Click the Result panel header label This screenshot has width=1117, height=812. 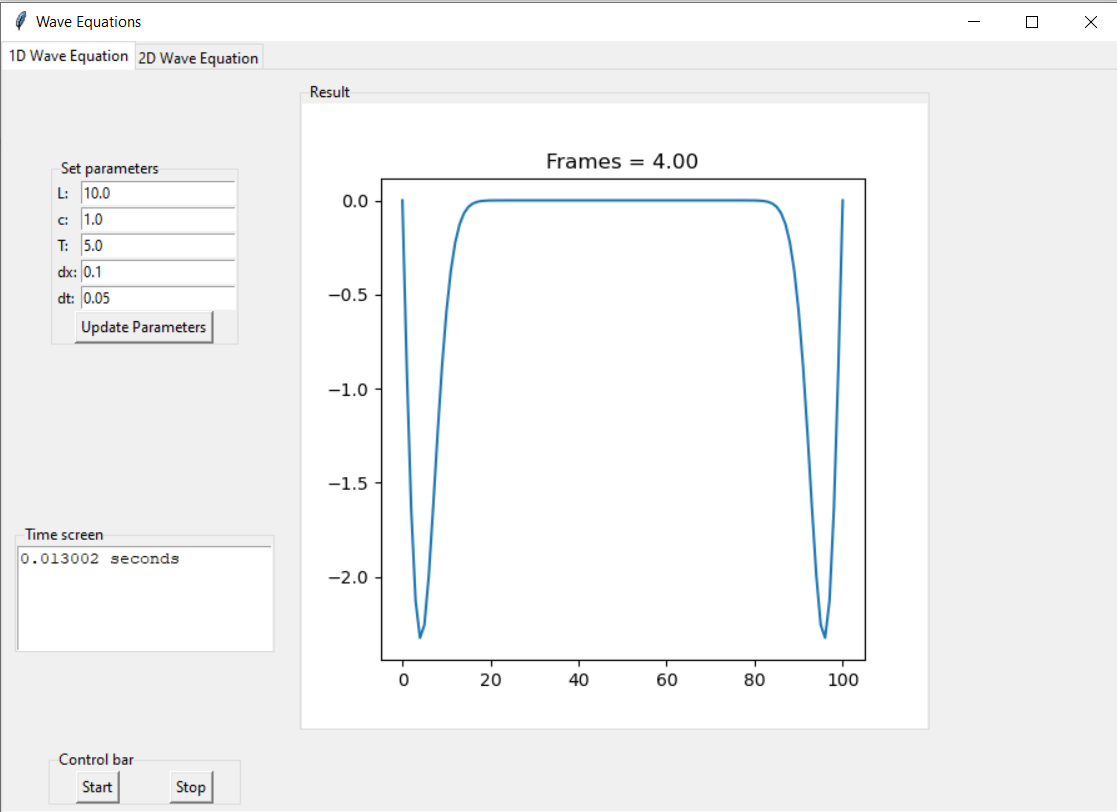click(x=330, y=91)
